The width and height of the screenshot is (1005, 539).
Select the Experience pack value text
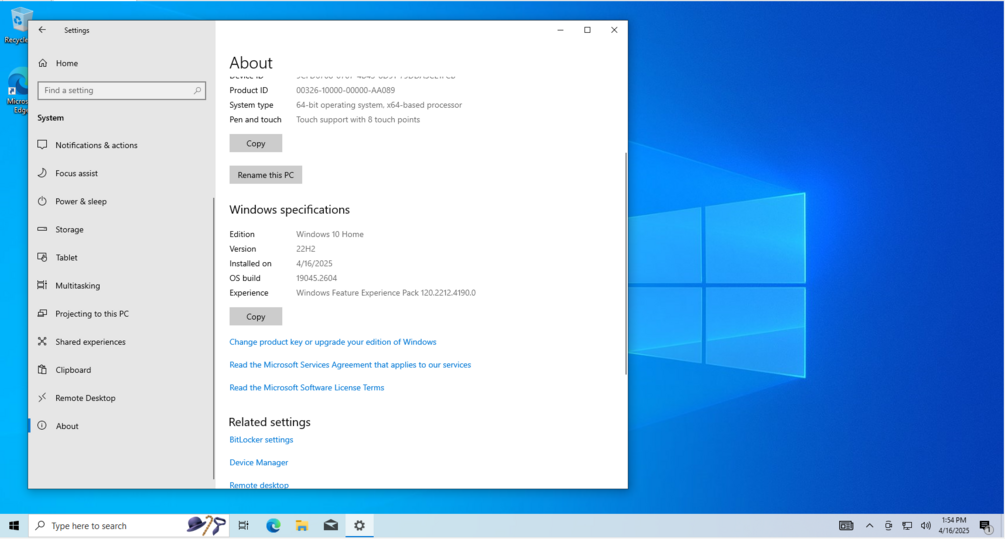tap(386, 293)
